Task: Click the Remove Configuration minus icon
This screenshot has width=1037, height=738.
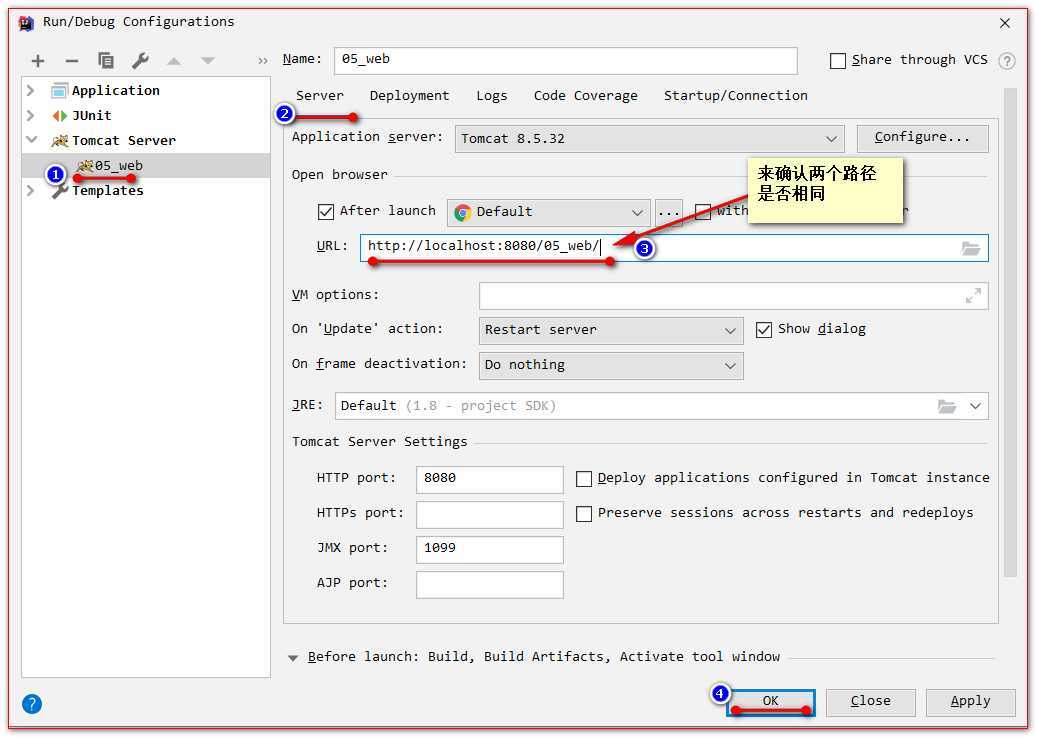Action: click(x=72, y=61)
